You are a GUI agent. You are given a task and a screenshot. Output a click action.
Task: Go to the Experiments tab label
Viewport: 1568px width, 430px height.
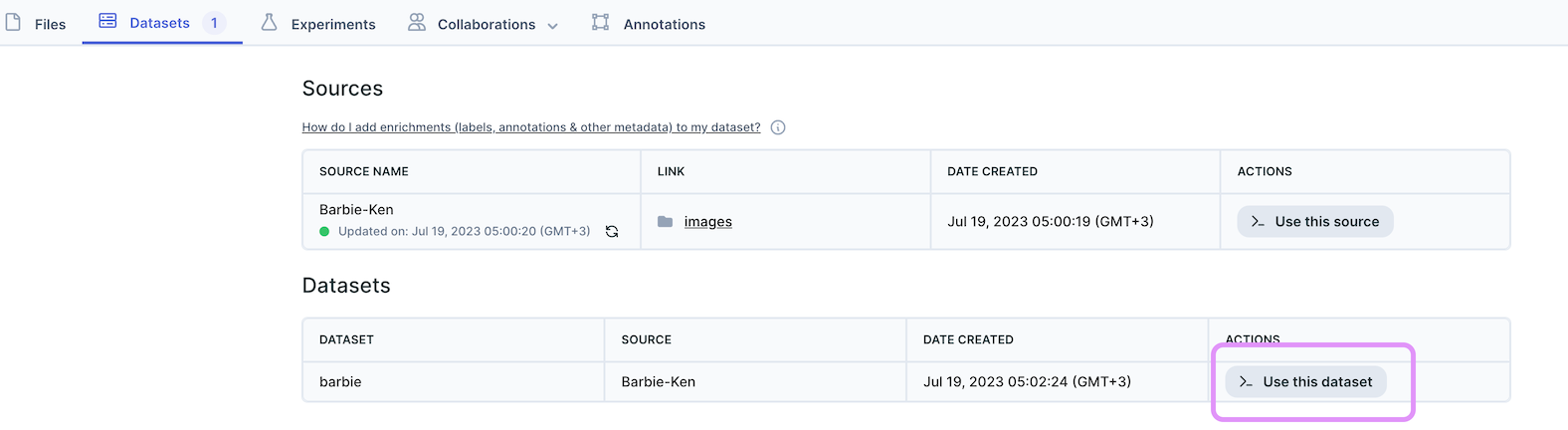pos(333,24)
